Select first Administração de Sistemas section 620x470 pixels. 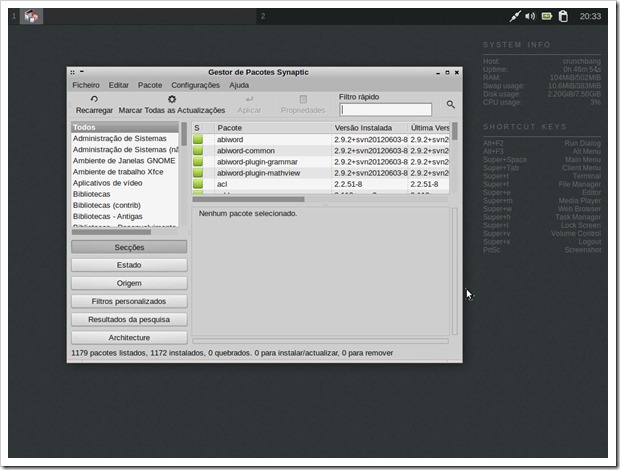coord(125,138)
